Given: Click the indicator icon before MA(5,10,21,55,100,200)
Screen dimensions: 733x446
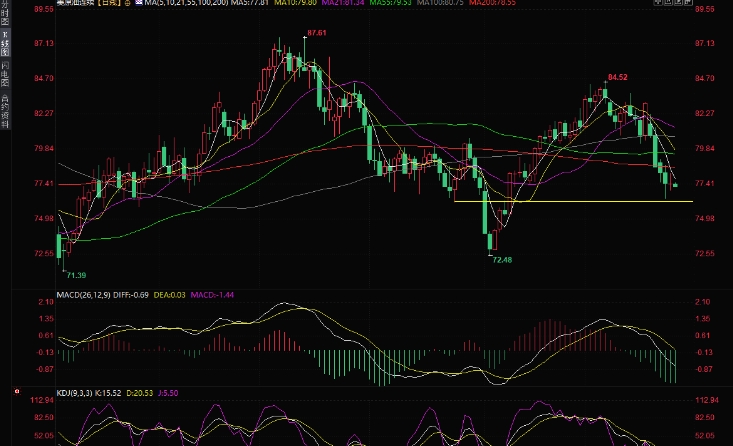Looking at the screenshot, I should click(x=139, y=3).
